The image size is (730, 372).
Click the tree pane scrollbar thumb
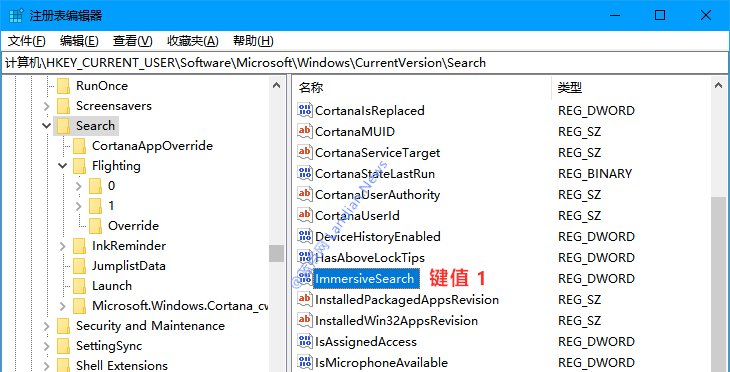(x=276, y=254)
